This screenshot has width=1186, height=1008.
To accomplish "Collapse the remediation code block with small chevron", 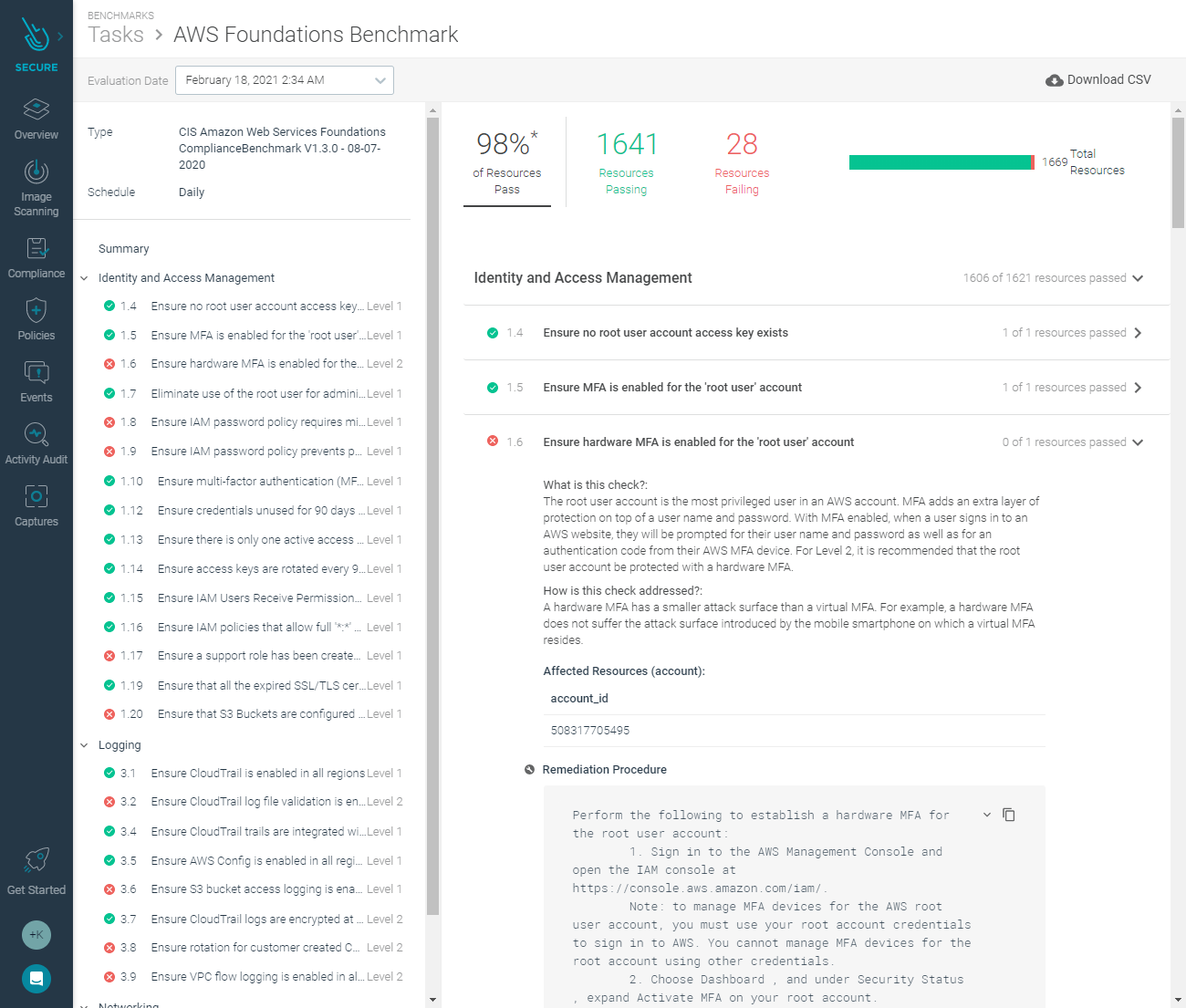I will (987, 815).
